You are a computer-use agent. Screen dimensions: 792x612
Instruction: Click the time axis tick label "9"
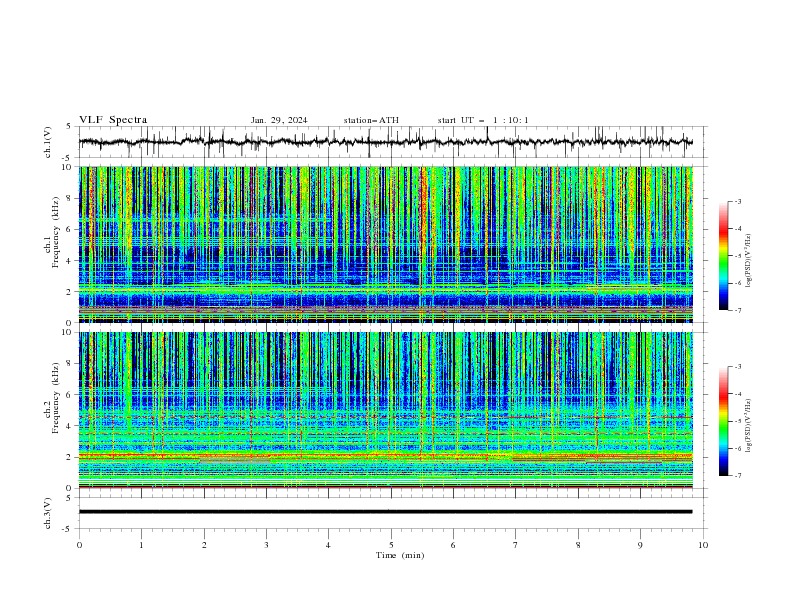tap(640, 545)
